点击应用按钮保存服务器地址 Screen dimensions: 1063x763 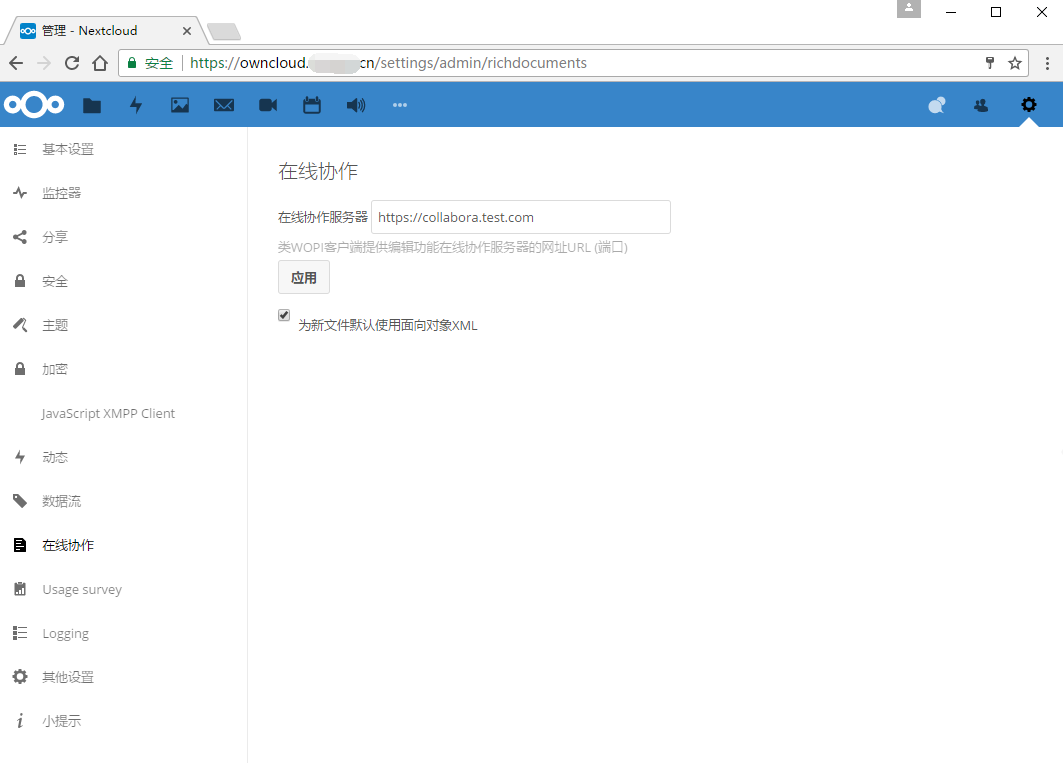[x=303, y=277]
